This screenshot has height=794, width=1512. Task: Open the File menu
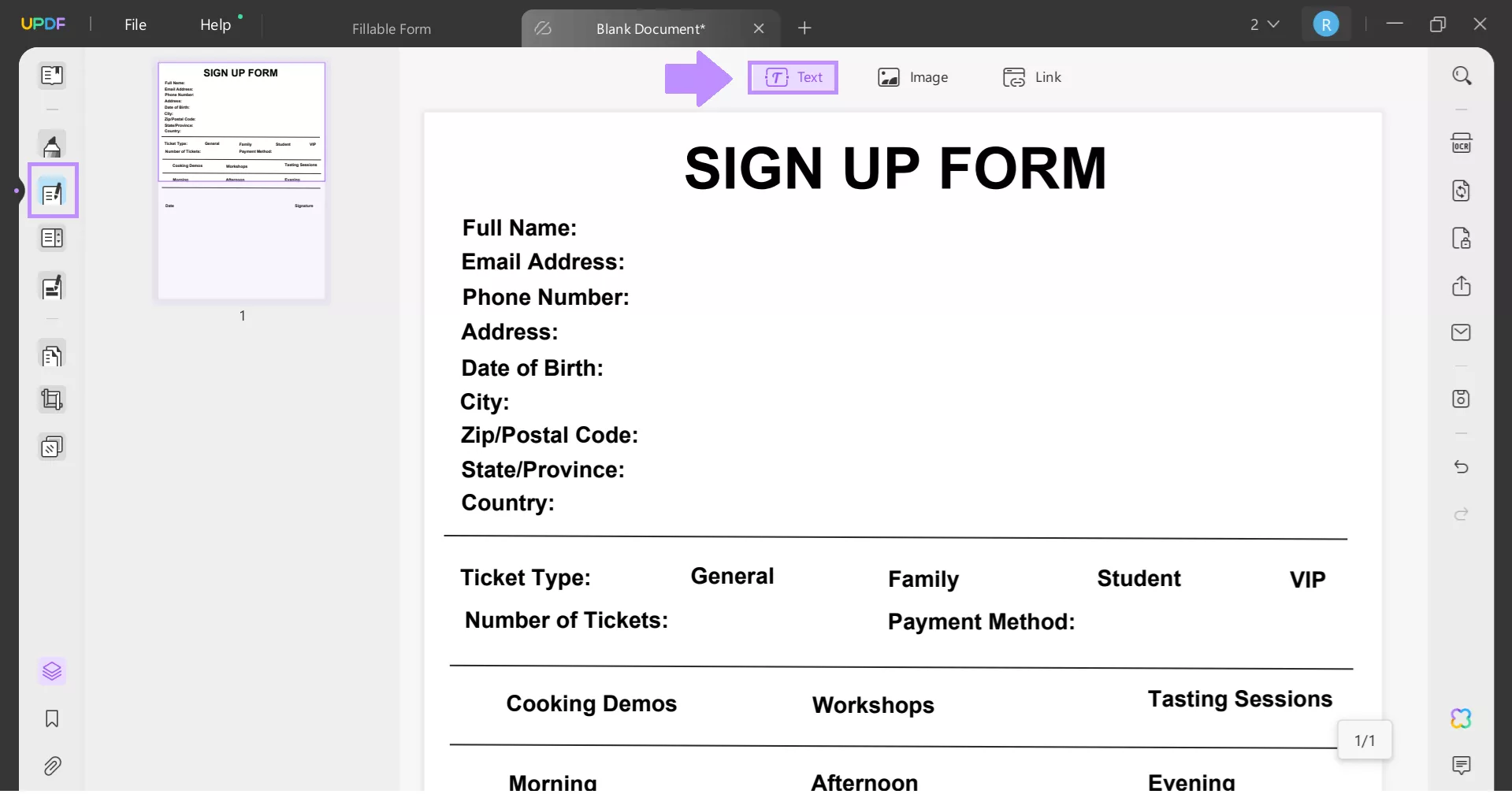(136, 24)
